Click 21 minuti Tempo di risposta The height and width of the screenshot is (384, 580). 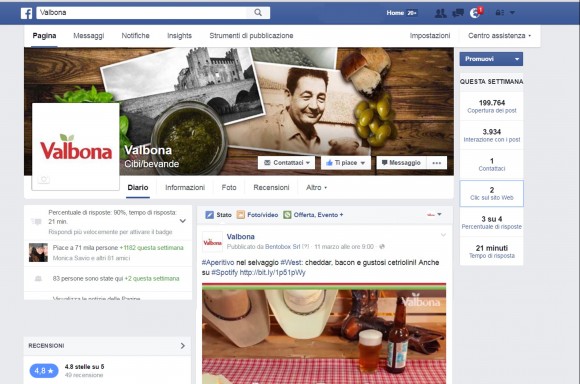point(492,252)
